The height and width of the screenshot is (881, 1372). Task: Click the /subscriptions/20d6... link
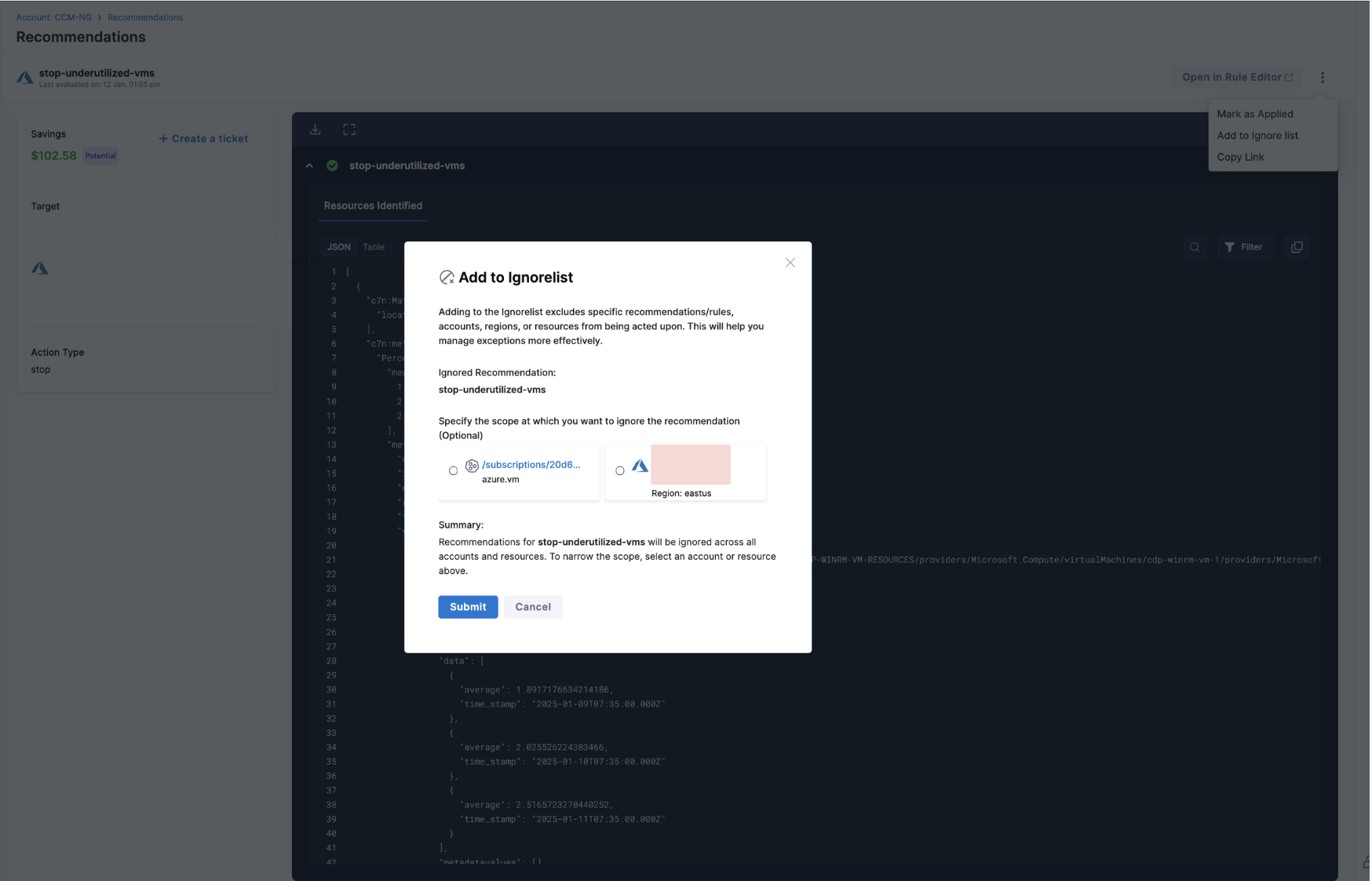click(x=531, y=465)
